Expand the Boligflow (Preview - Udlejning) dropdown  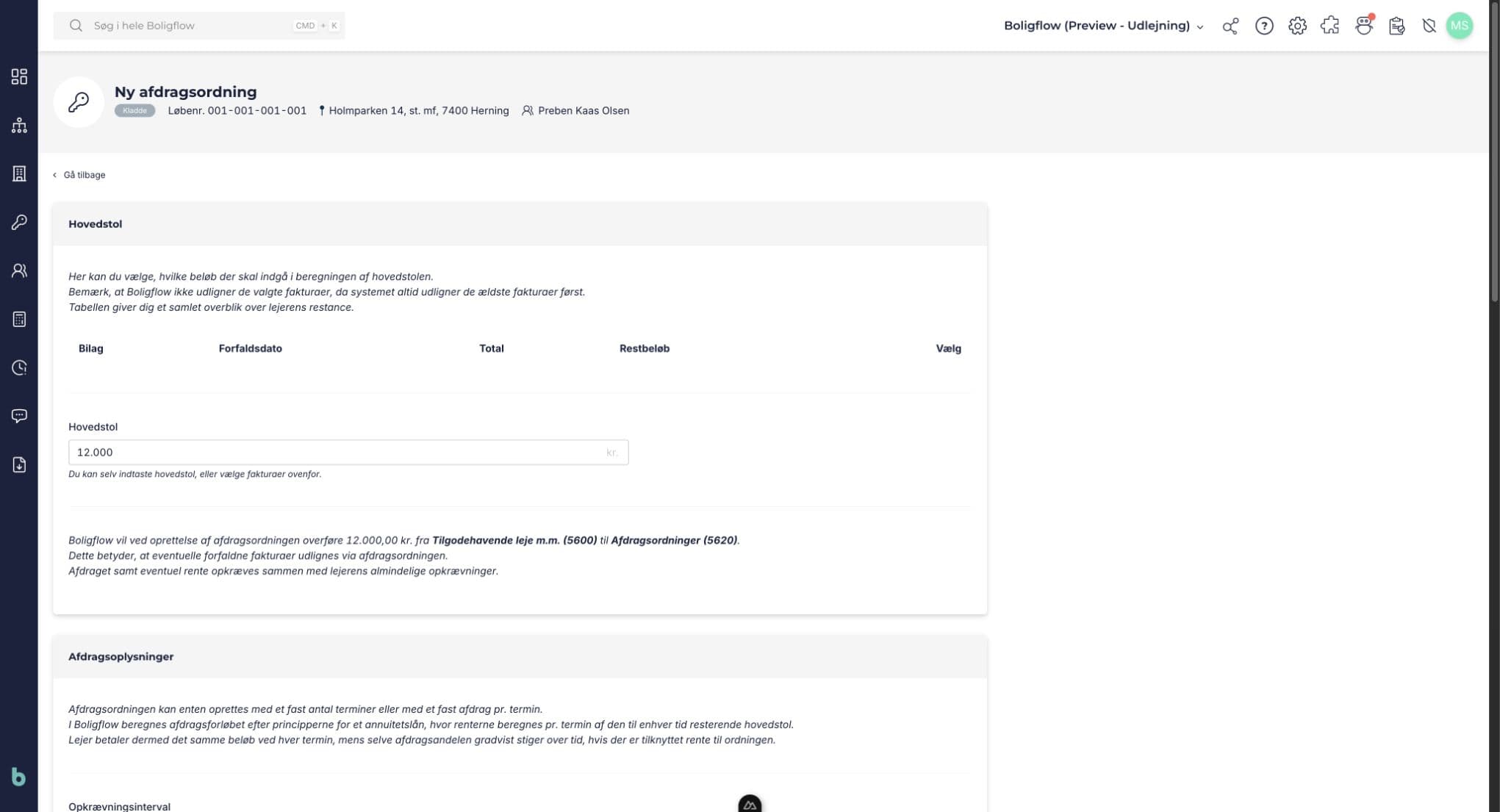[1104, 26]
